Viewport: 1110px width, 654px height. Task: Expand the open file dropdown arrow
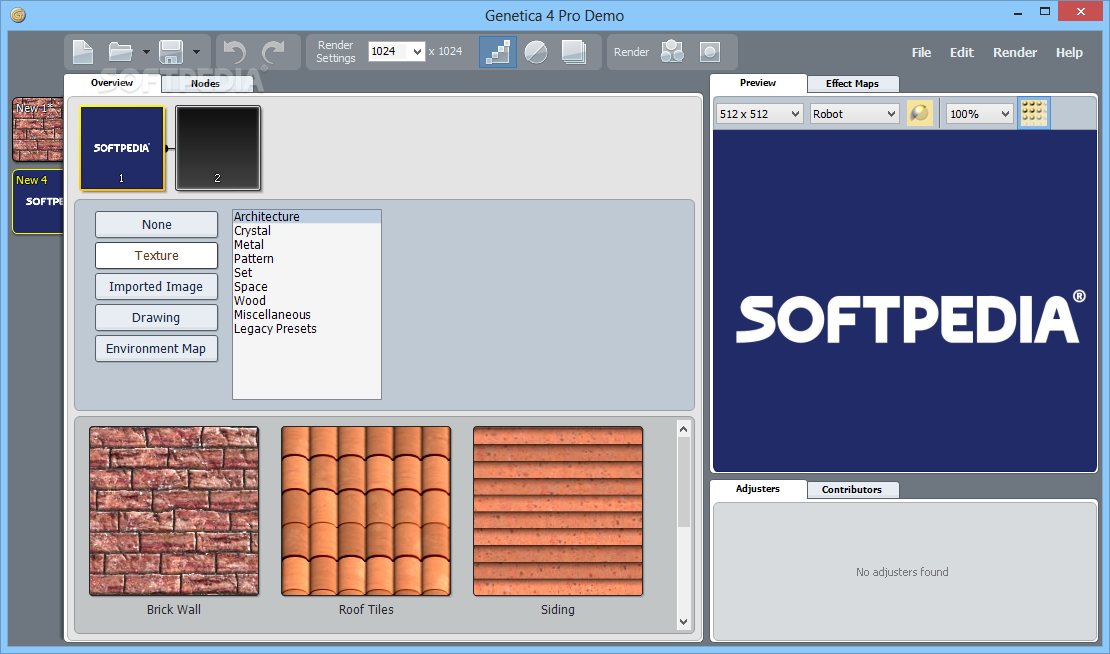[x=146, y=52]
